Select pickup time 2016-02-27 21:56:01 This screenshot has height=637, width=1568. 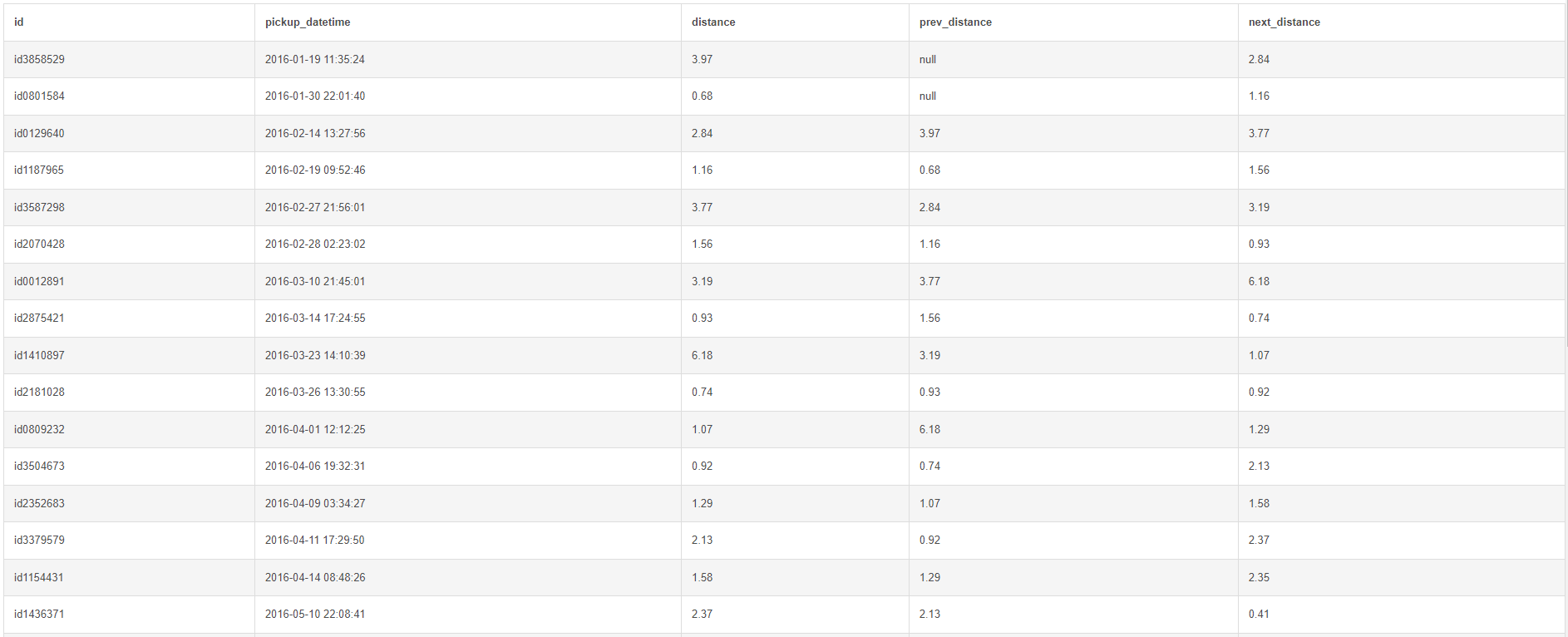click(x=315, y=208)
